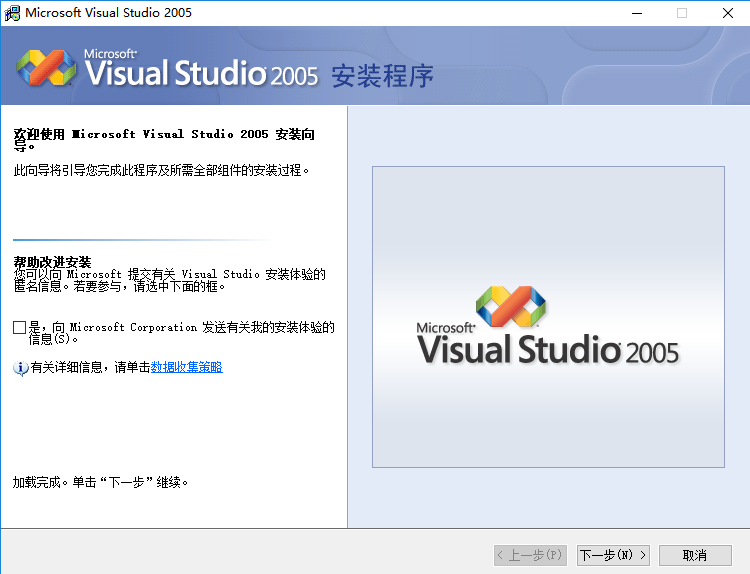Close the setup window
The height and width of the screenshot is (574, 750).
pyautogui.click(x=728, y=13)
